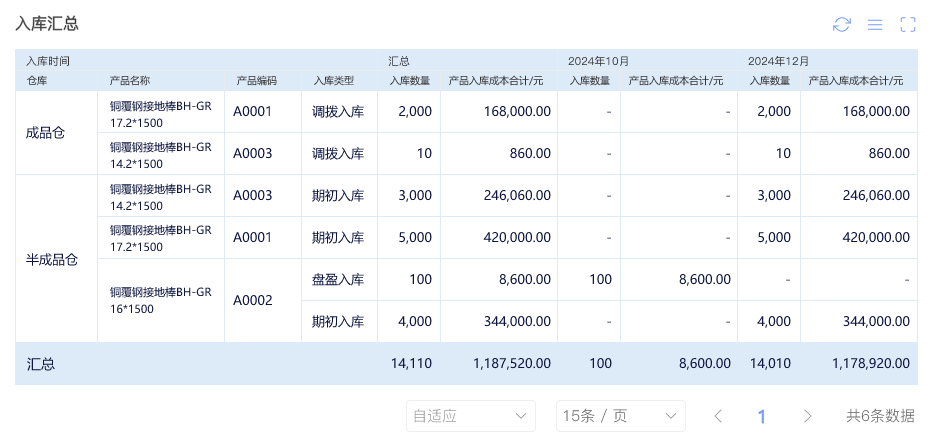Screen dimensions: 933x448
Task: Enter fullscreen with the expand icon
Action: click(x=908, y=24)
